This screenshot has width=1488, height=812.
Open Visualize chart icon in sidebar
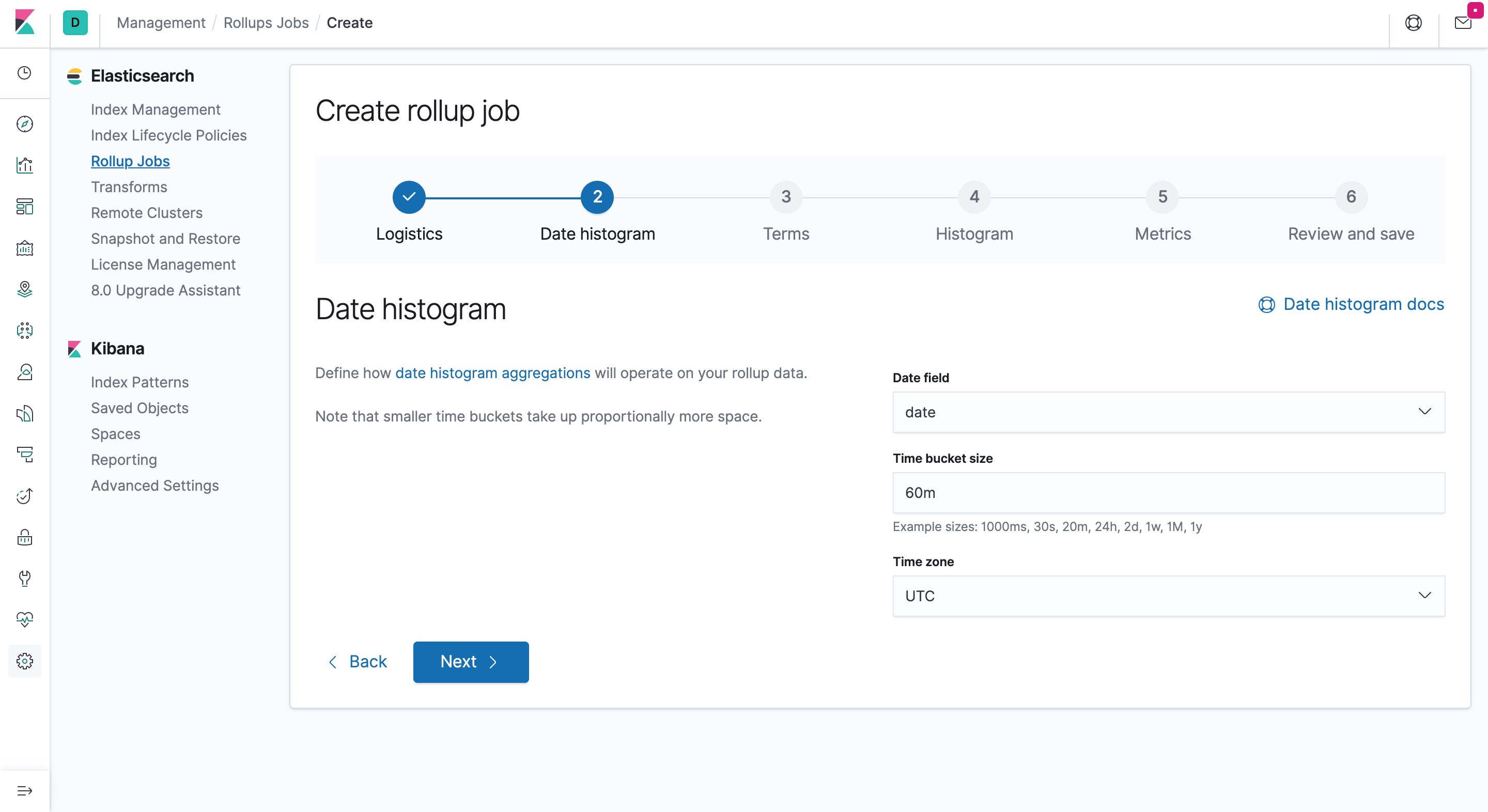pos(24,165)
